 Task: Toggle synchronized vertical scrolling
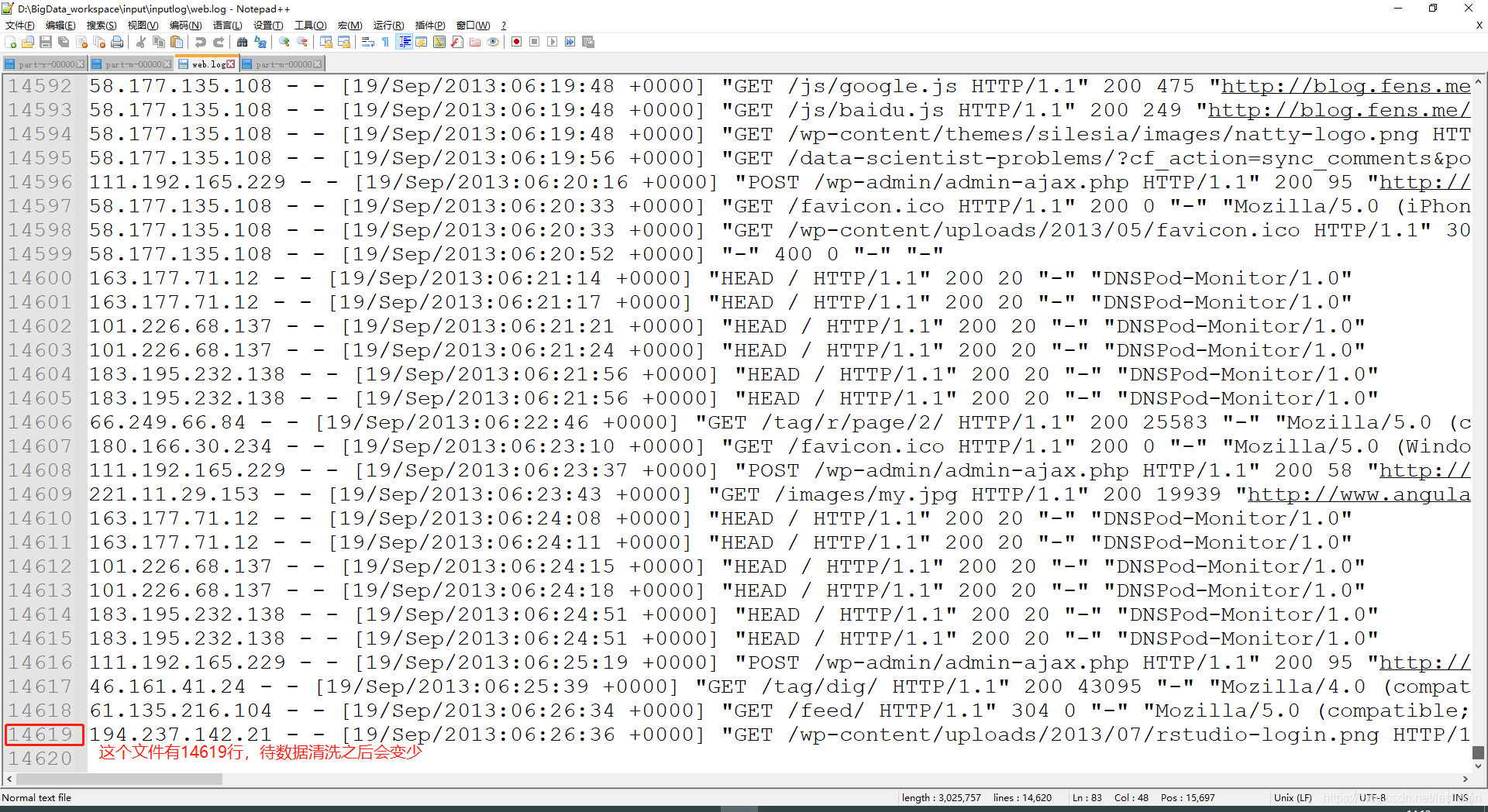(x=326, y=42)
